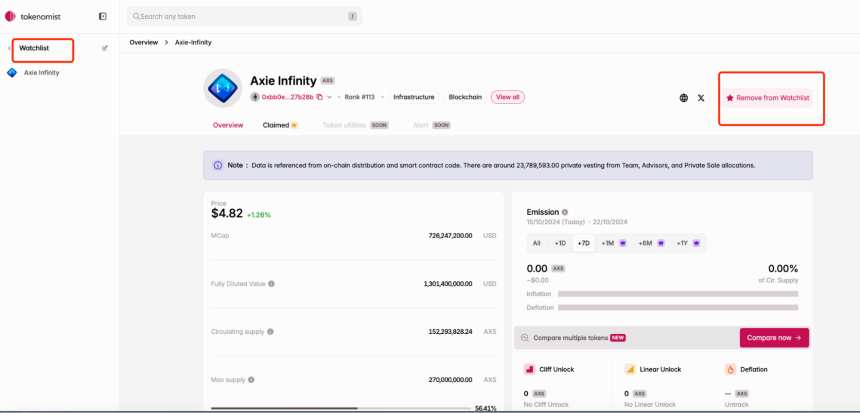Go back with the arrow beside Watchlist
Viewport: 860px width, 413px height.
9,48
